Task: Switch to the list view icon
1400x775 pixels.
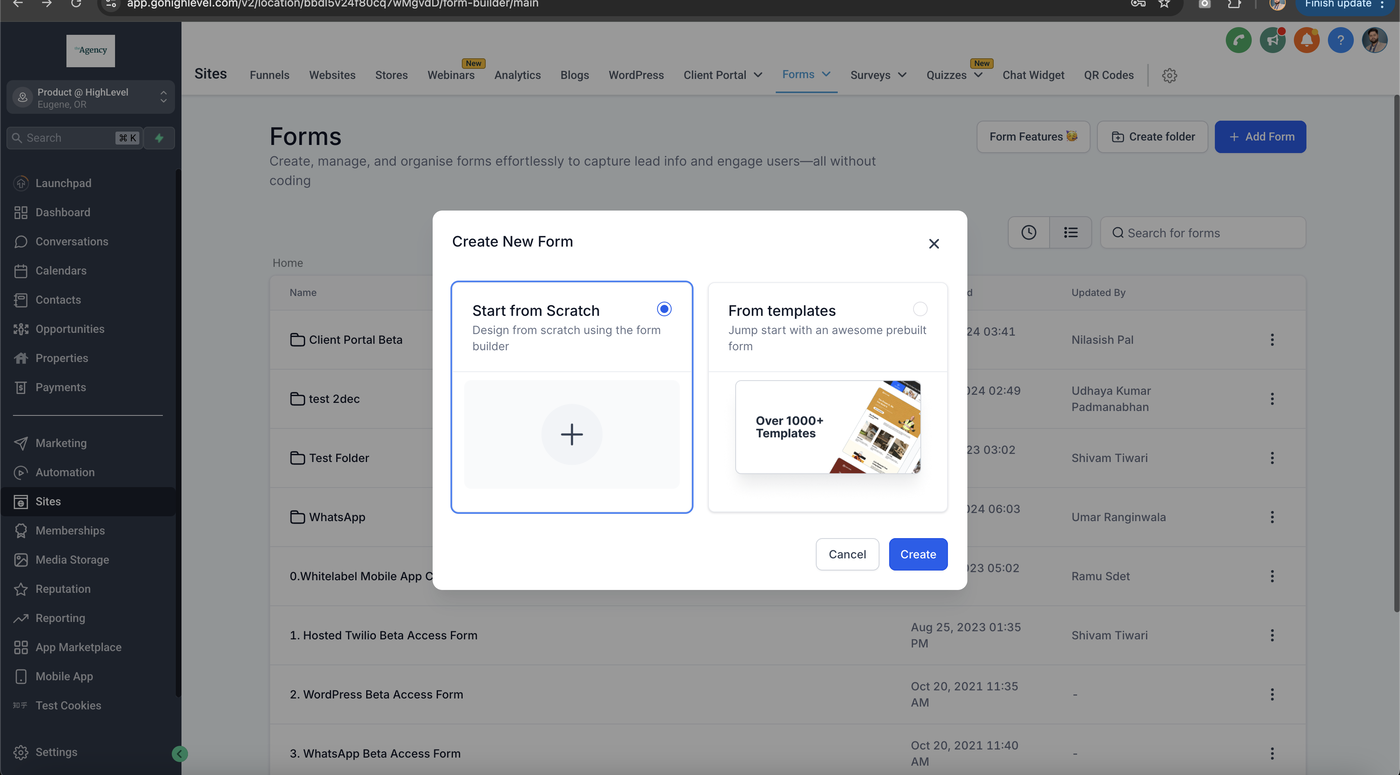Action: coord(1071,233)
